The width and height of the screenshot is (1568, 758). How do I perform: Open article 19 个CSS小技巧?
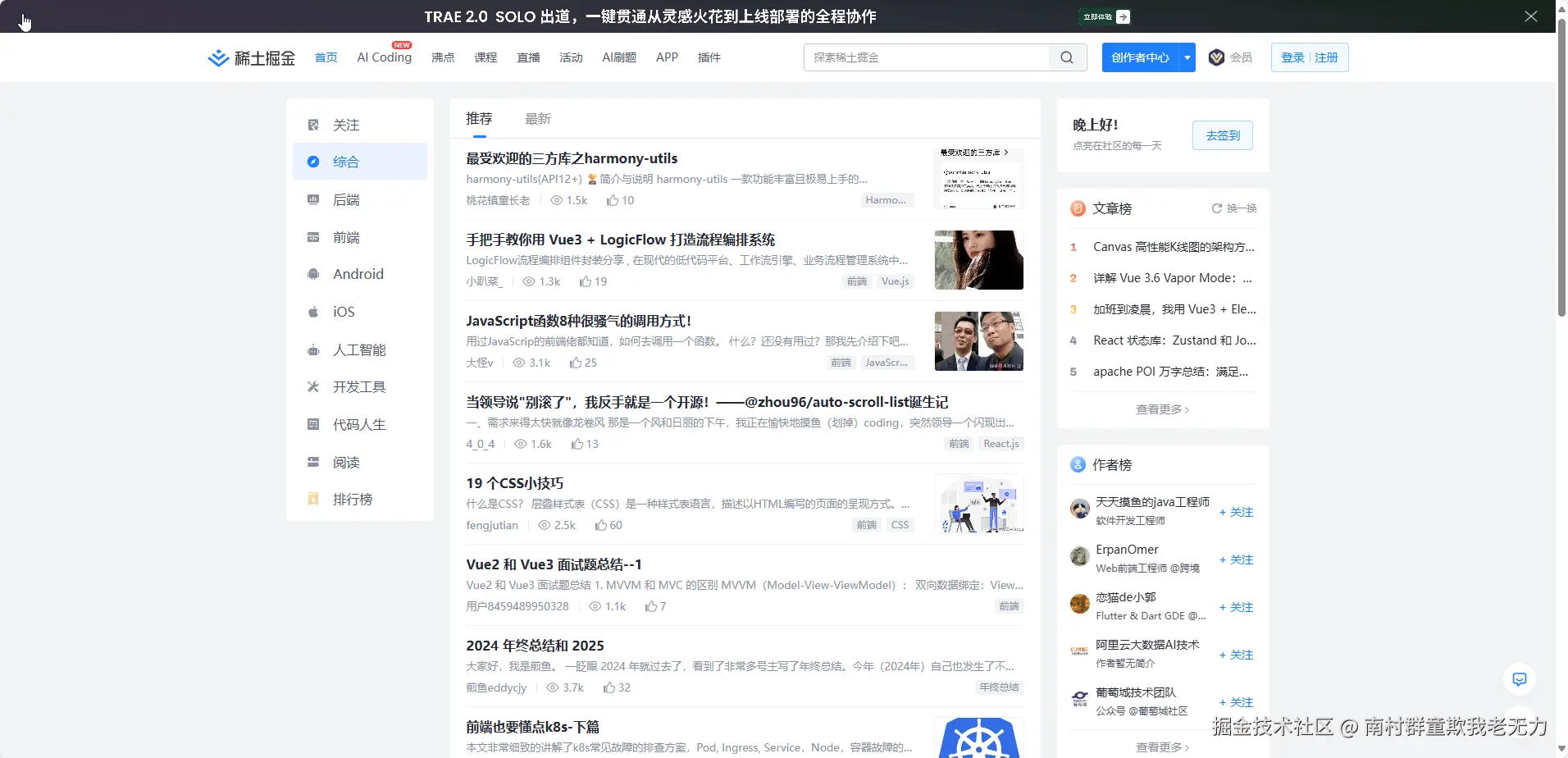point(515,483)
